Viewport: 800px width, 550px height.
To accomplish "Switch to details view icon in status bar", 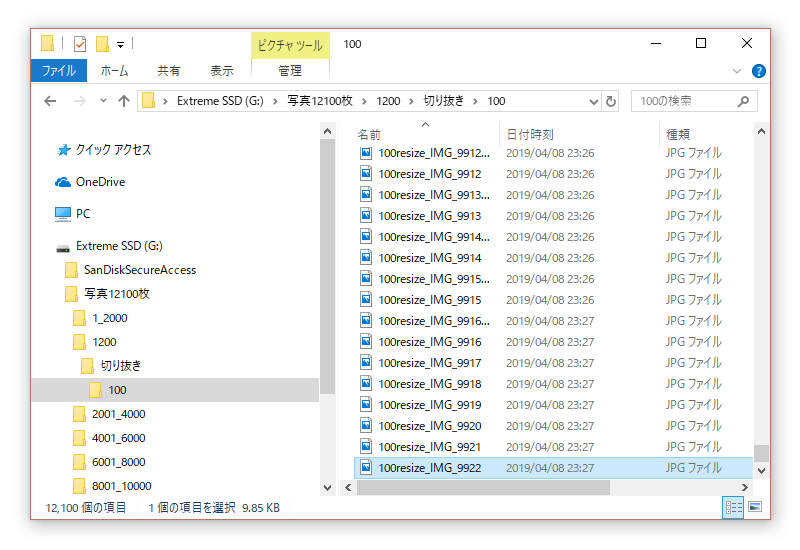I will point(733,507).
